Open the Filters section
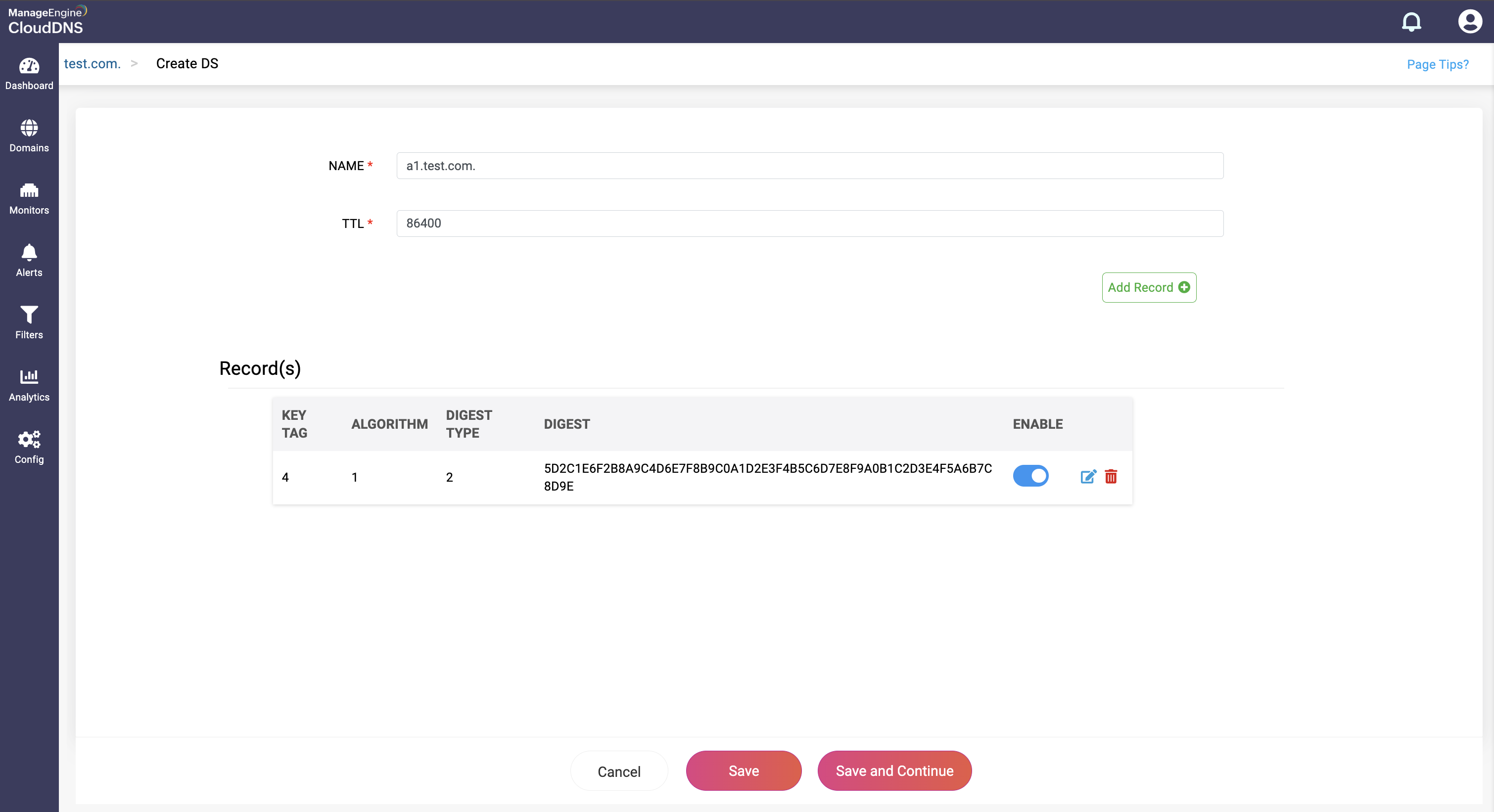The image size is (1494, 812). click(29, 322)
